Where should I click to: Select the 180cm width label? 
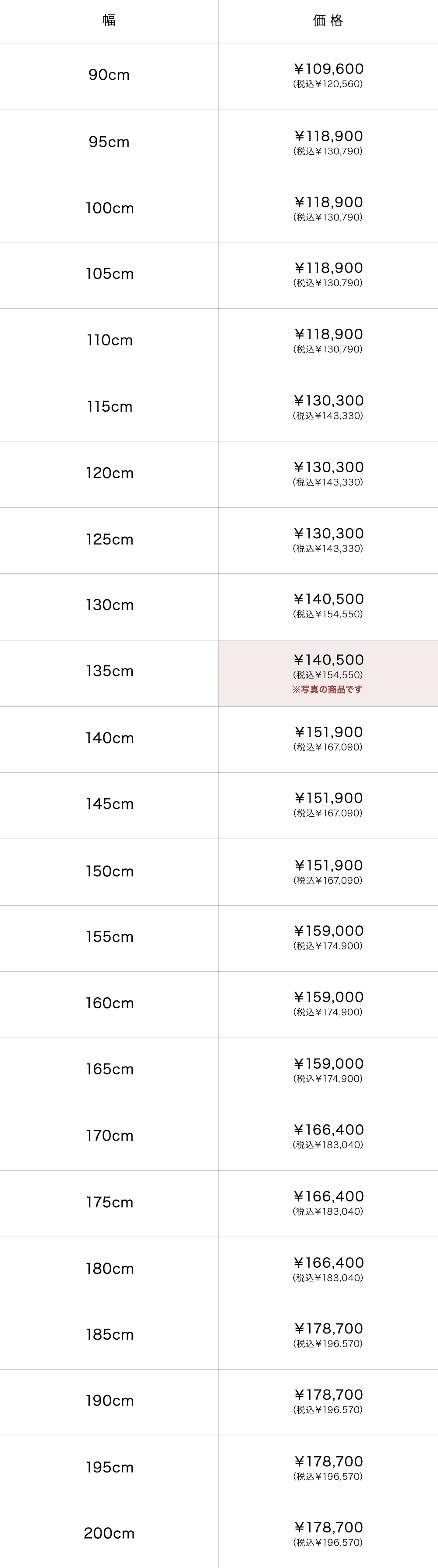109,1269
